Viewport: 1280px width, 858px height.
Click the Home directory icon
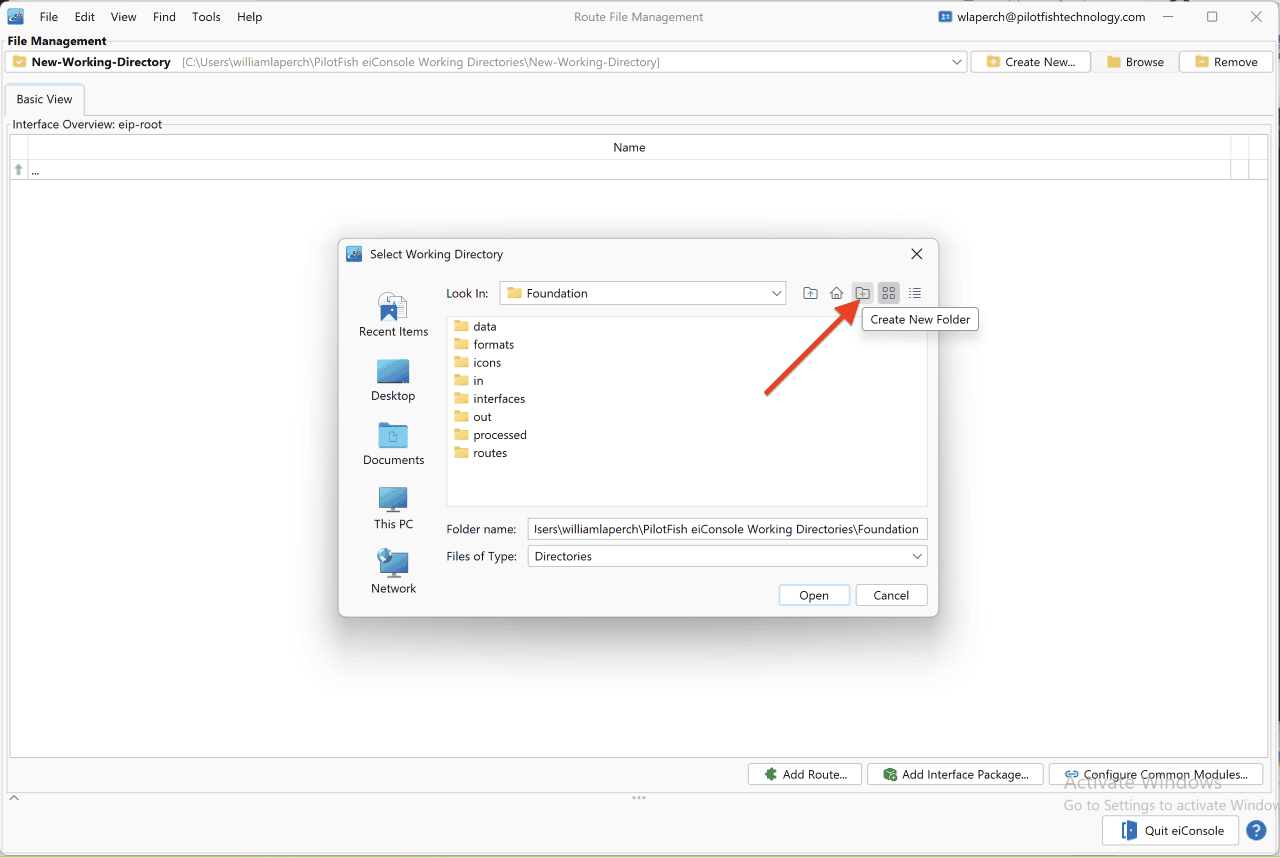click(x=837, y=293)
